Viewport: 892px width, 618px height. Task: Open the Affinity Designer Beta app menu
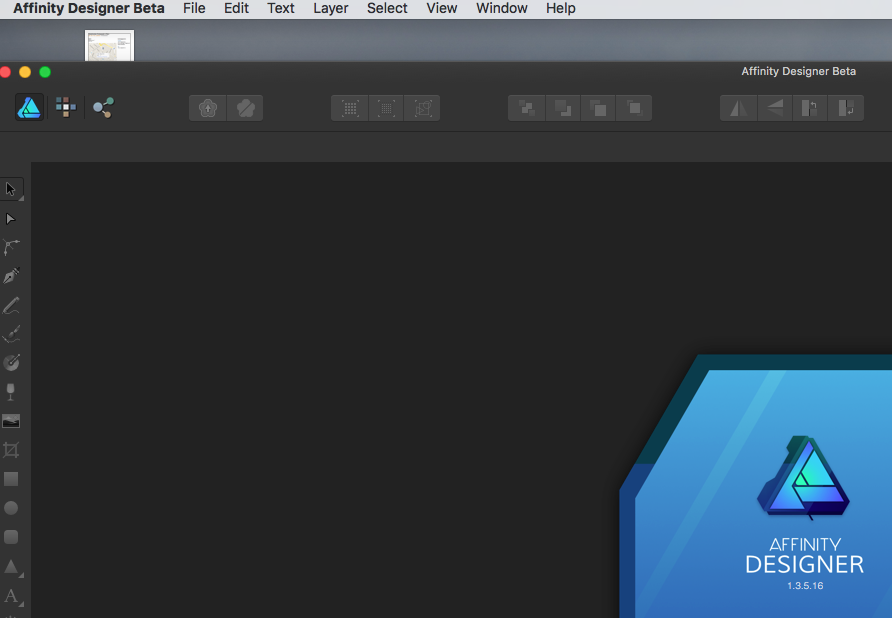point(89,9)
